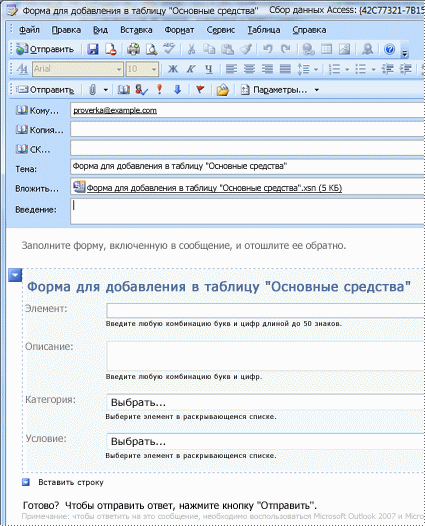This screenshot has width=425, height=526.
Task: Toggle Italic К formatting
Action: (191, 69)
